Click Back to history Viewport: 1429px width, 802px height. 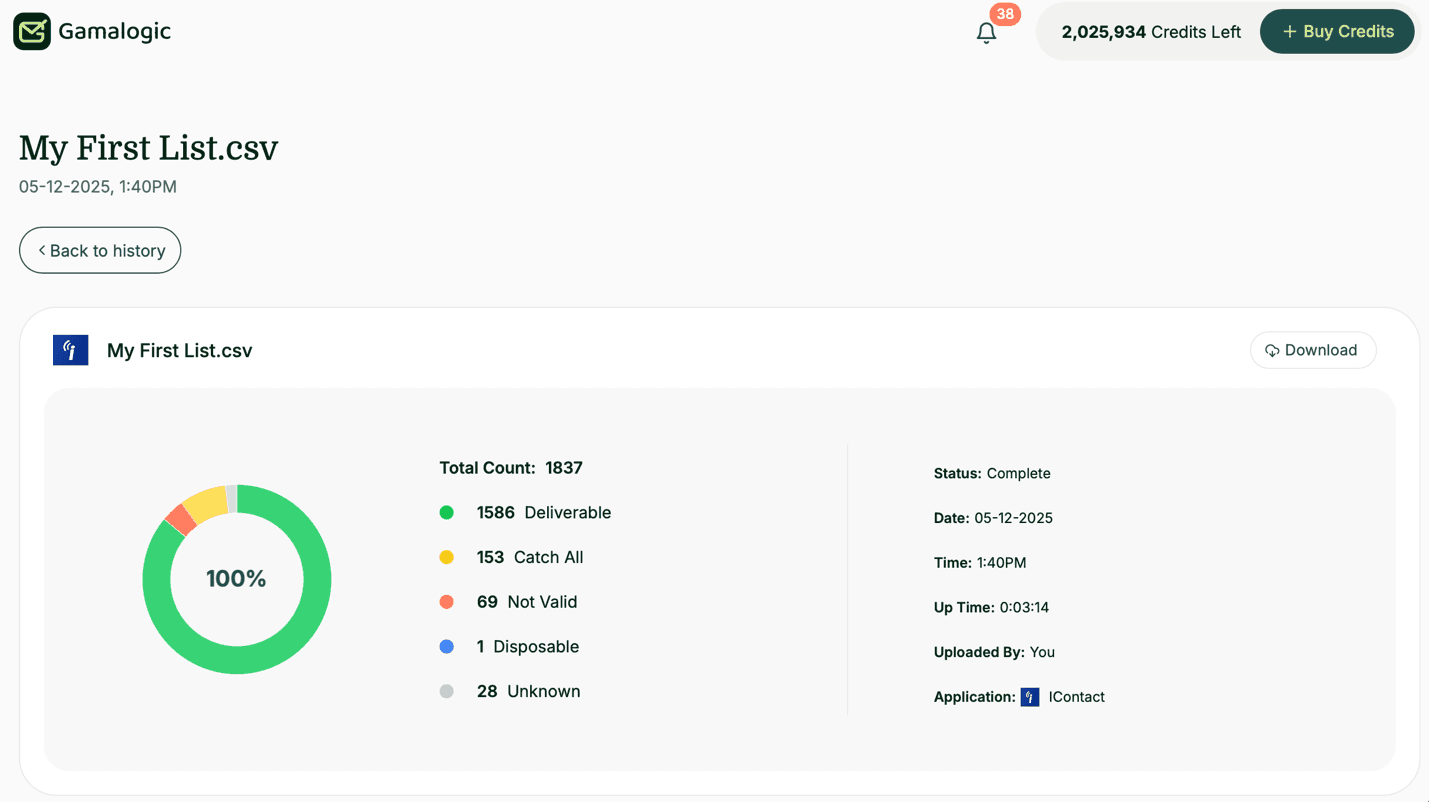[x=99, y=250]
